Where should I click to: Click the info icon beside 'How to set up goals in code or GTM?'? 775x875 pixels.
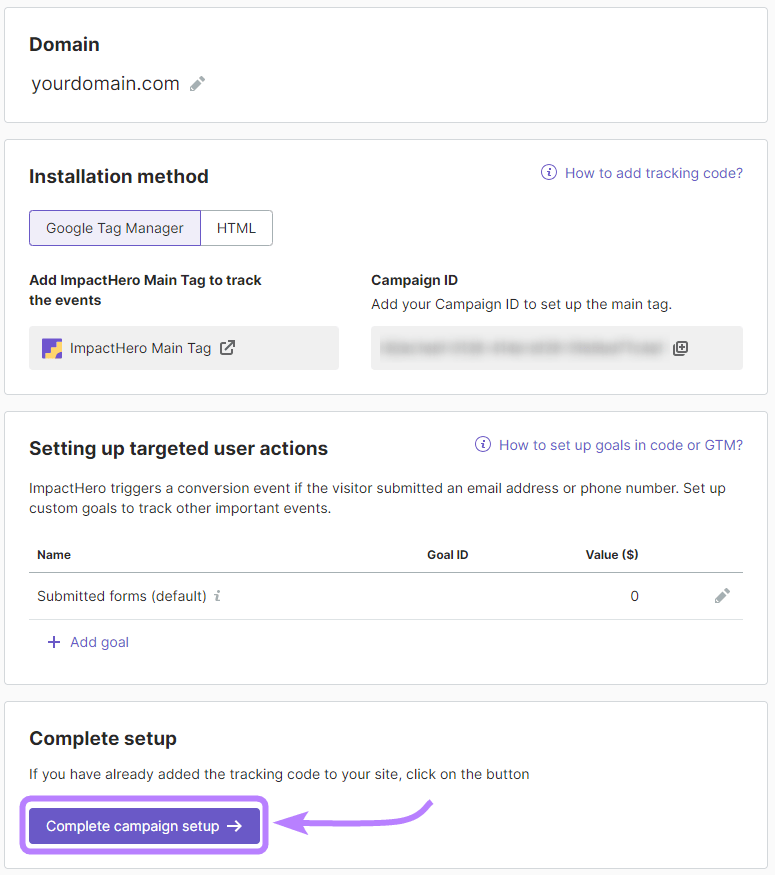483,444
